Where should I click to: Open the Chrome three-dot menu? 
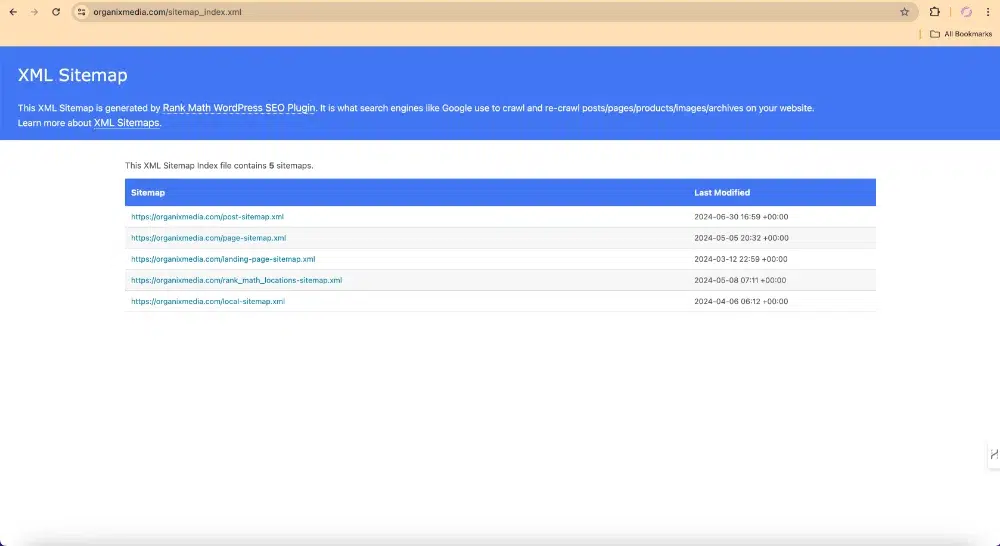coord(988,12)
